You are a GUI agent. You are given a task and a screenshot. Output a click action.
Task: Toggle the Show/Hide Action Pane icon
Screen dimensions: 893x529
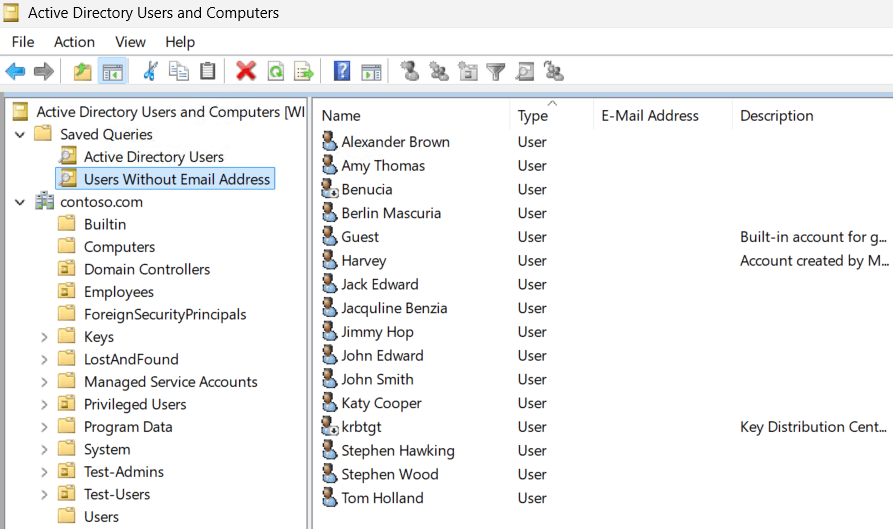click(371, 72)
